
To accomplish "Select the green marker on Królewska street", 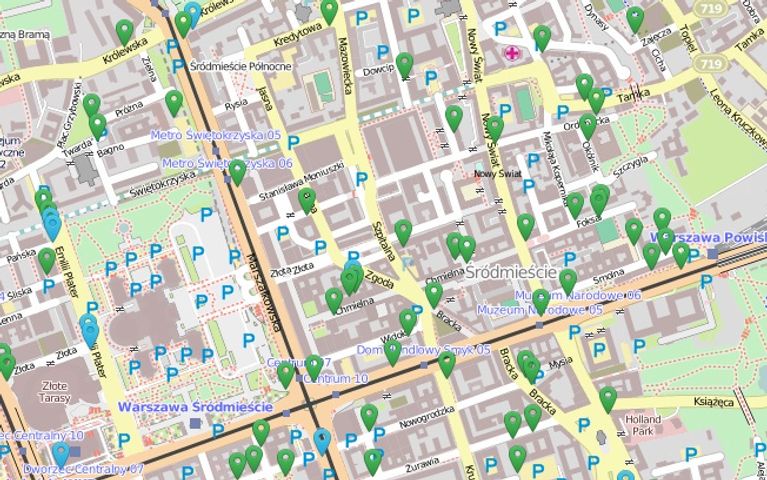I will (x=125, y=32).
